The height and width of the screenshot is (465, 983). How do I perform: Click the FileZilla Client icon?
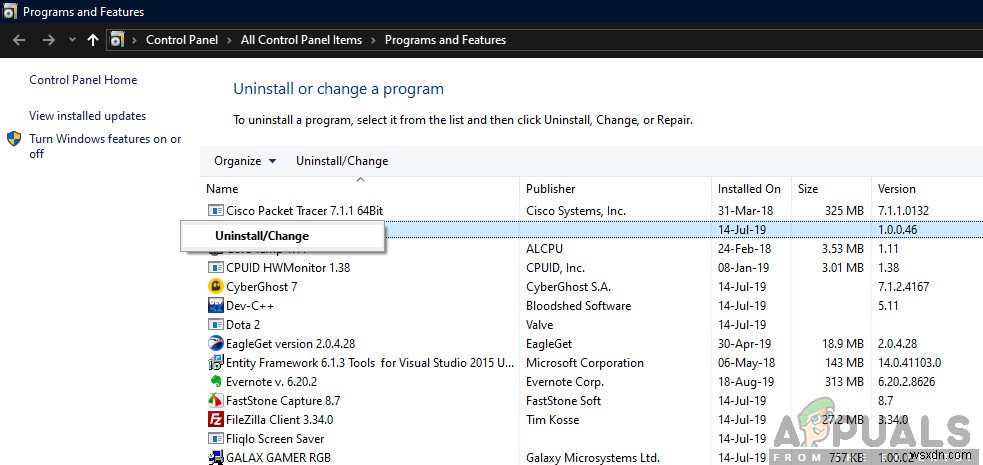tap(215, 420)
